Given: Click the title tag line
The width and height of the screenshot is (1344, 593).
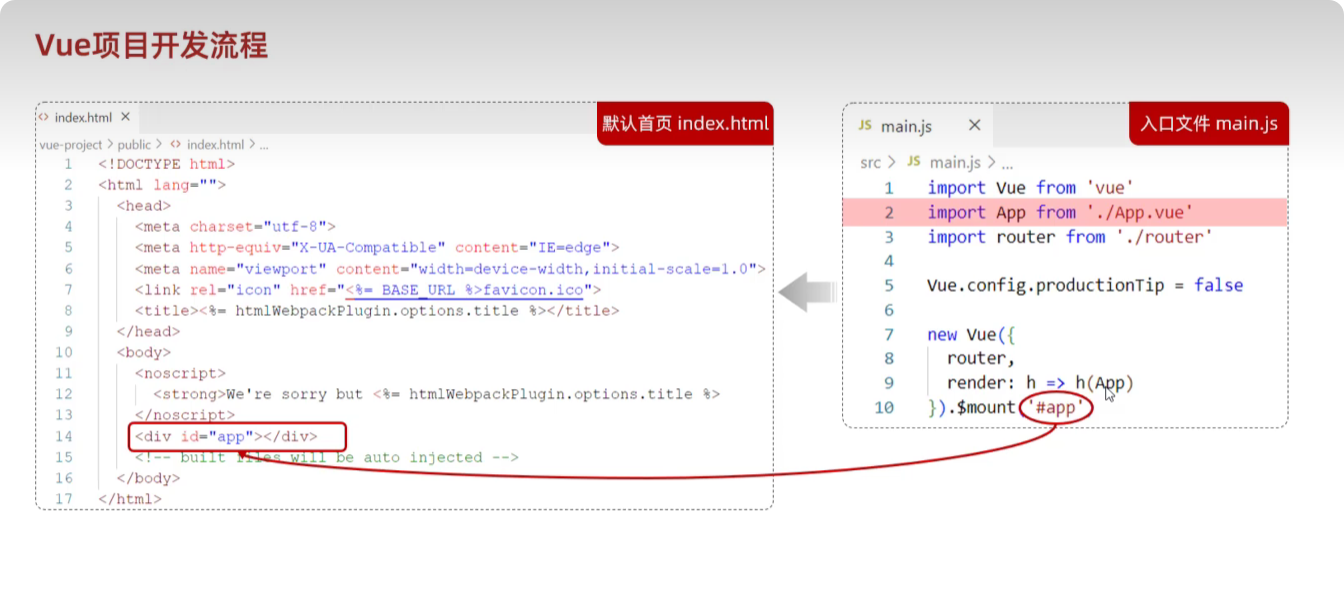Looking at the screenshot, I should pos(377,311).
